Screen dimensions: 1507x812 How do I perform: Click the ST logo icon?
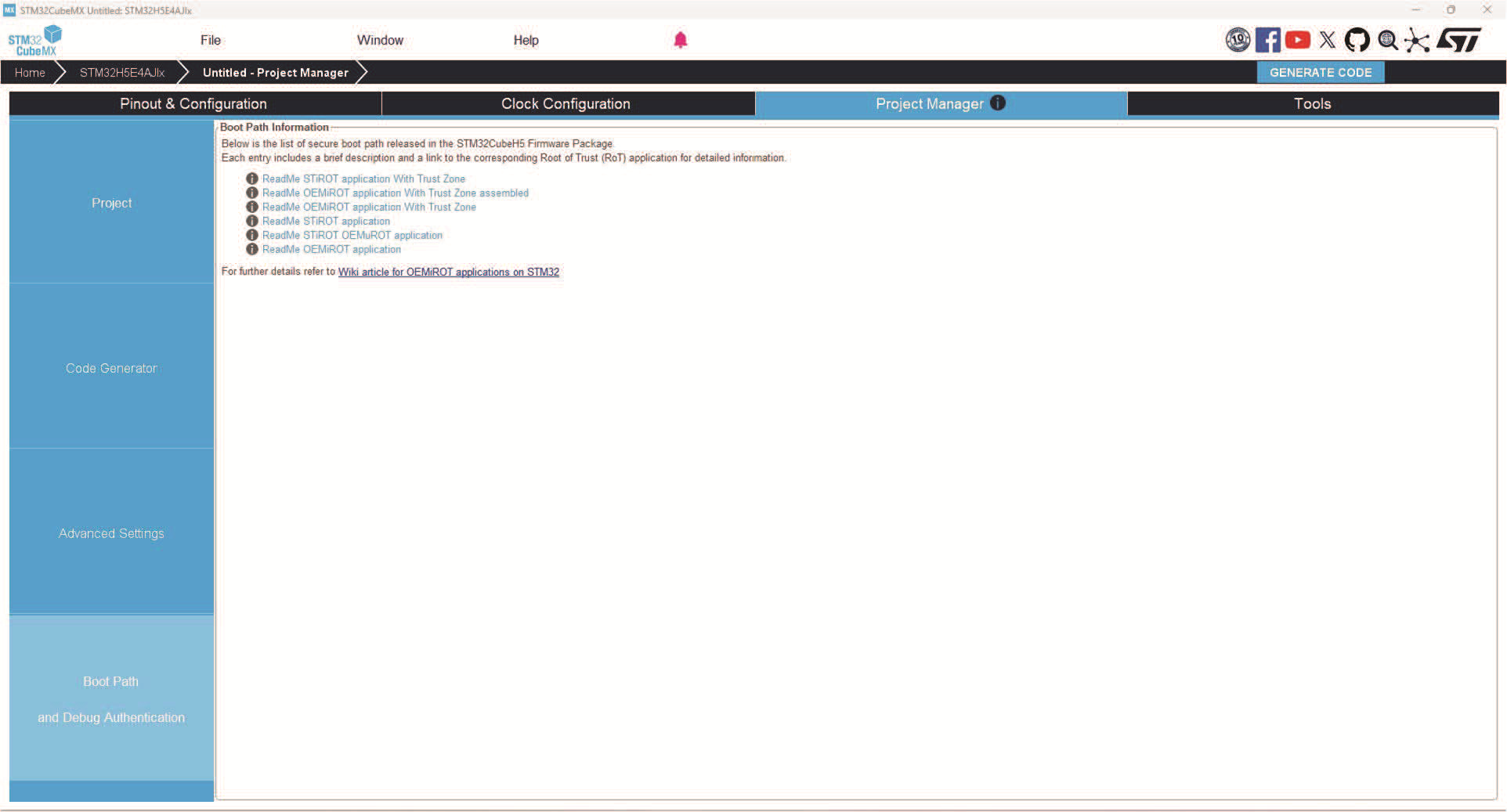coord(1459,40)
